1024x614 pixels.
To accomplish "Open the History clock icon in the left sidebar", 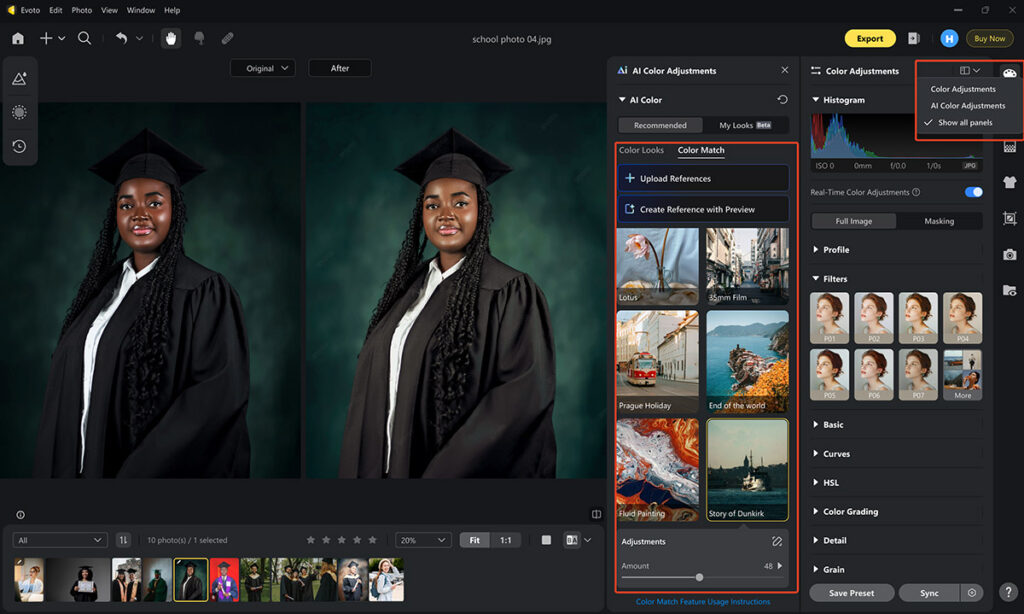I will [x=20, y=146].
